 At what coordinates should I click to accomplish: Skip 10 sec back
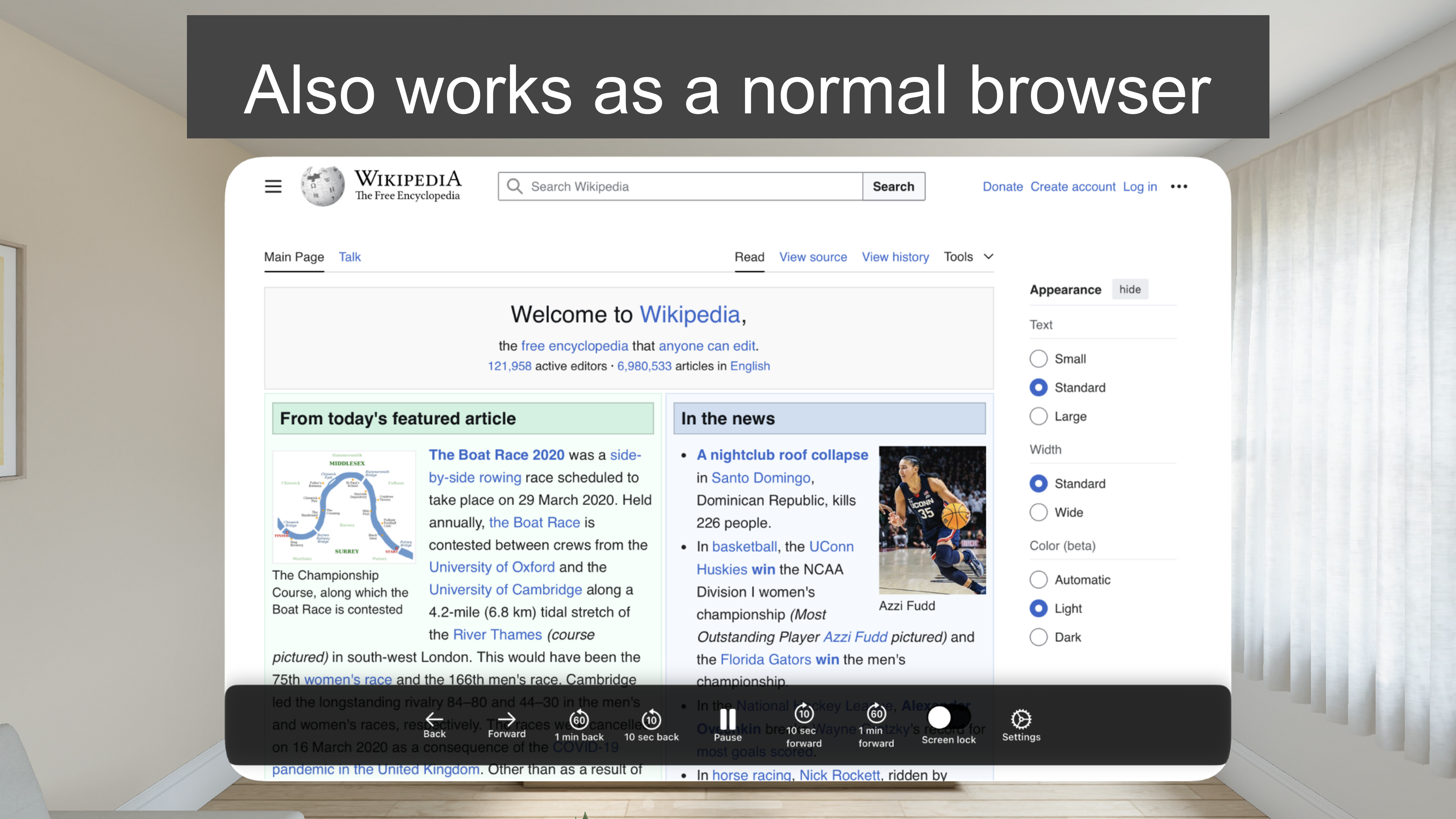tap(651, 726)
